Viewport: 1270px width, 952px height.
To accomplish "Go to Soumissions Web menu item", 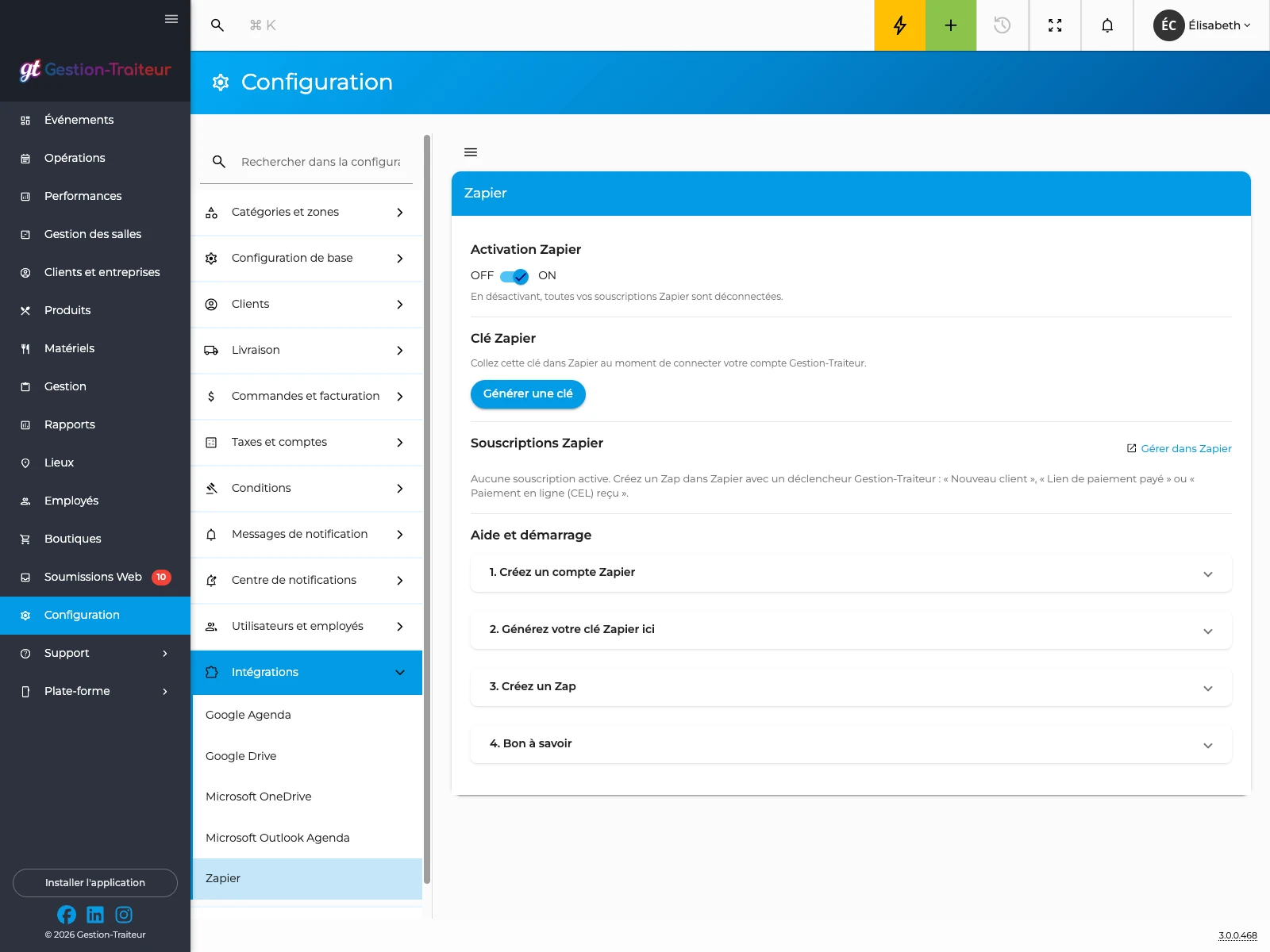I will [x=95, y=577].
